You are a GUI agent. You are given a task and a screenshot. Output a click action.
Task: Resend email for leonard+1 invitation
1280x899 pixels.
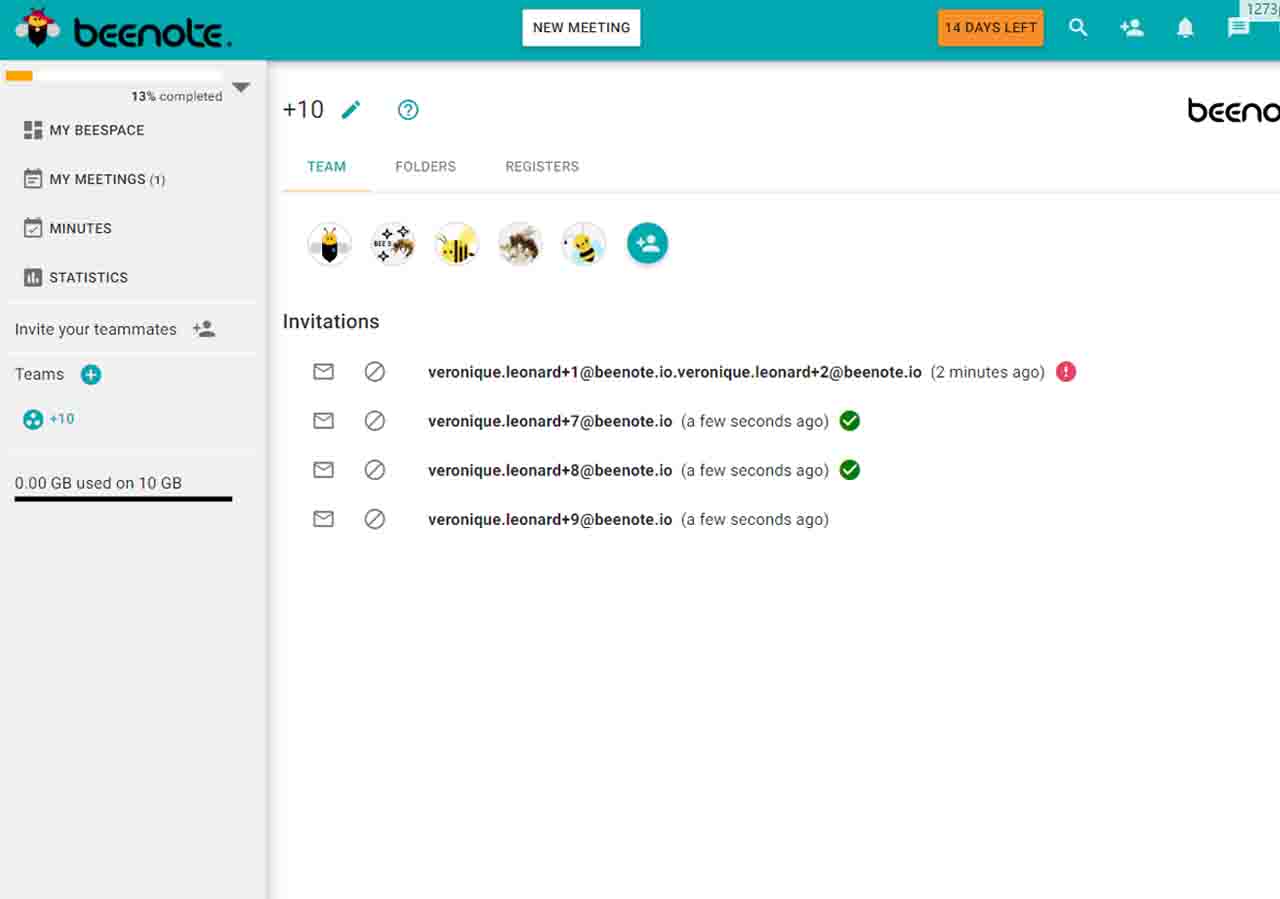[323, 372]
